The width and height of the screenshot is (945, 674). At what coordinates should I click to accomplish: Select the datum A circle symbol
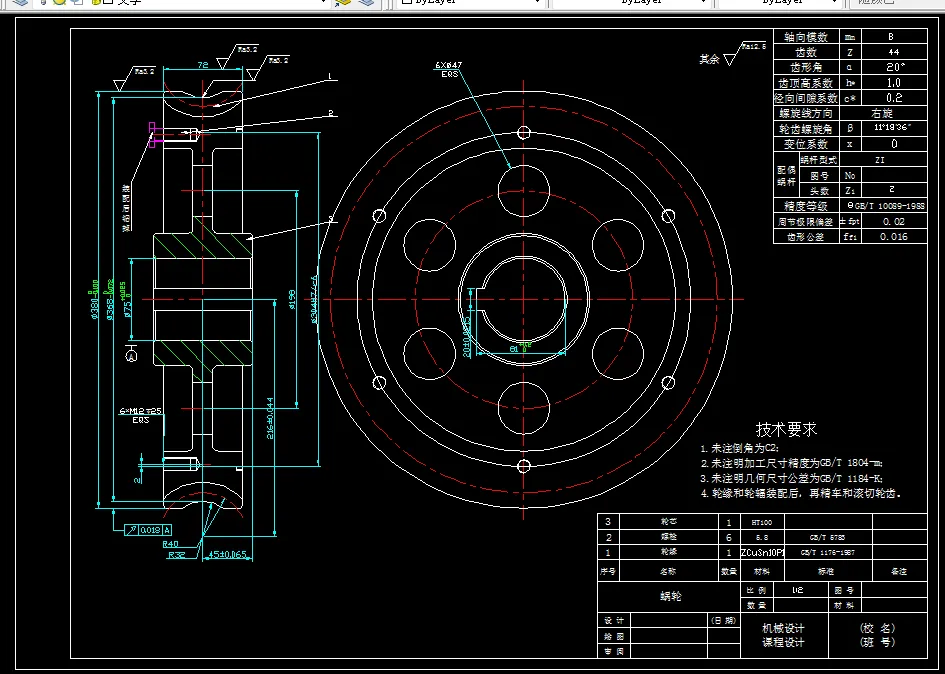[x=132, y=356]
